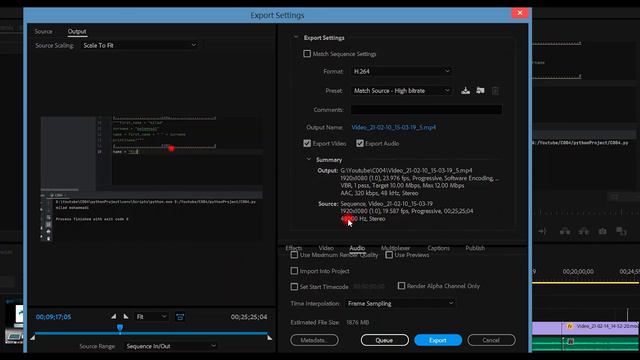Screen dimensions: 640x360
Task: Enable Render Alpha Channel Only
Action: tap(401, 286)
